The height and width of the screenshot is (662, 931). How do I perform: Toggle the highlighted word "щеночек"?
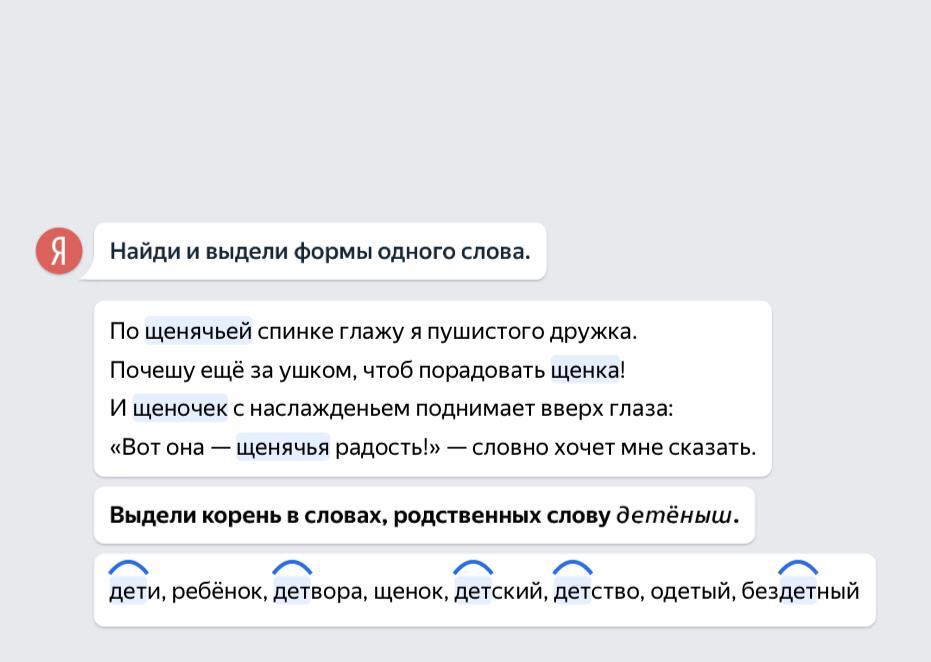pyautogui.click(x=180, y=408)
